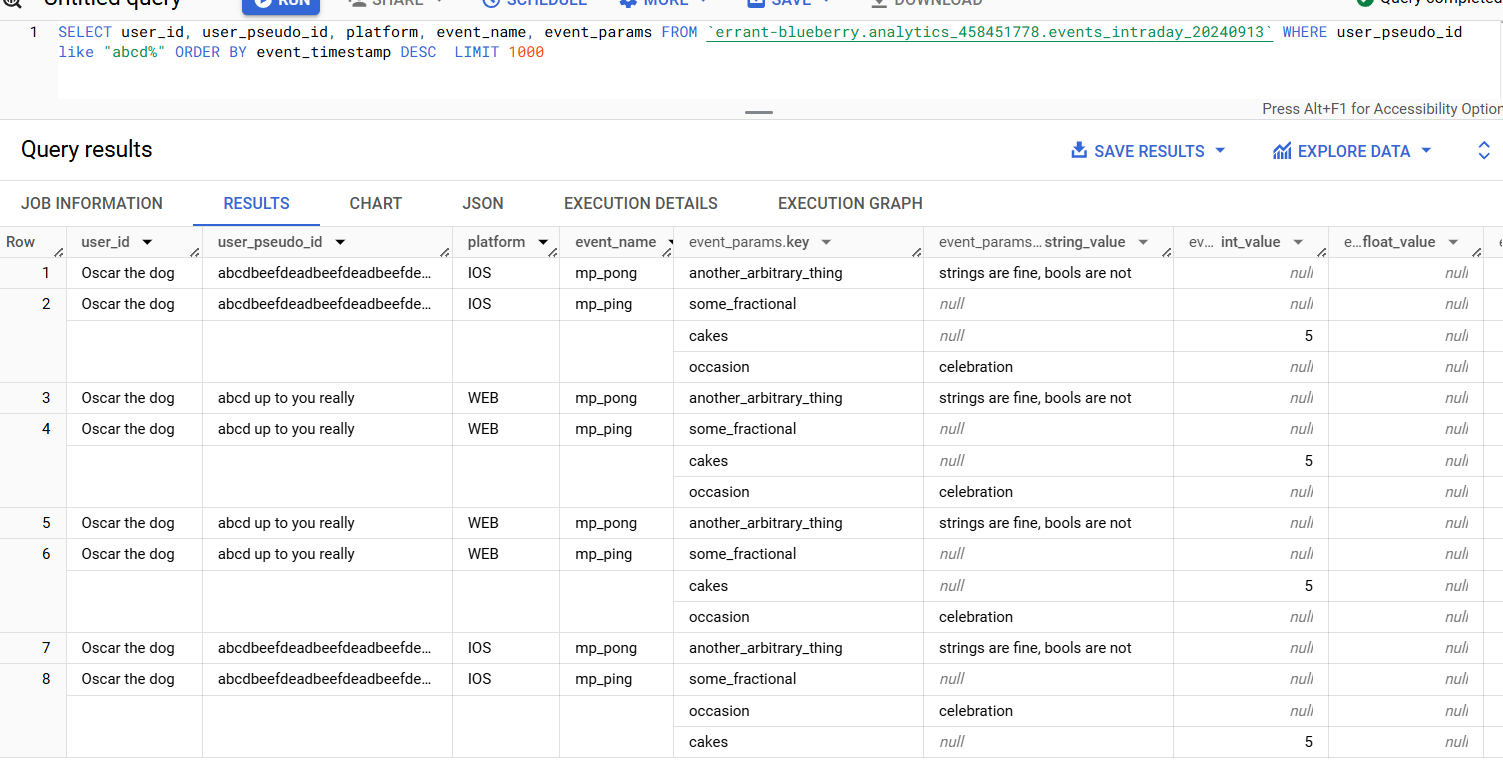This screenshot has height=781, width=1503.
Task: Click another_arbitrary_thing key in row 5
Action: [766, 523]
